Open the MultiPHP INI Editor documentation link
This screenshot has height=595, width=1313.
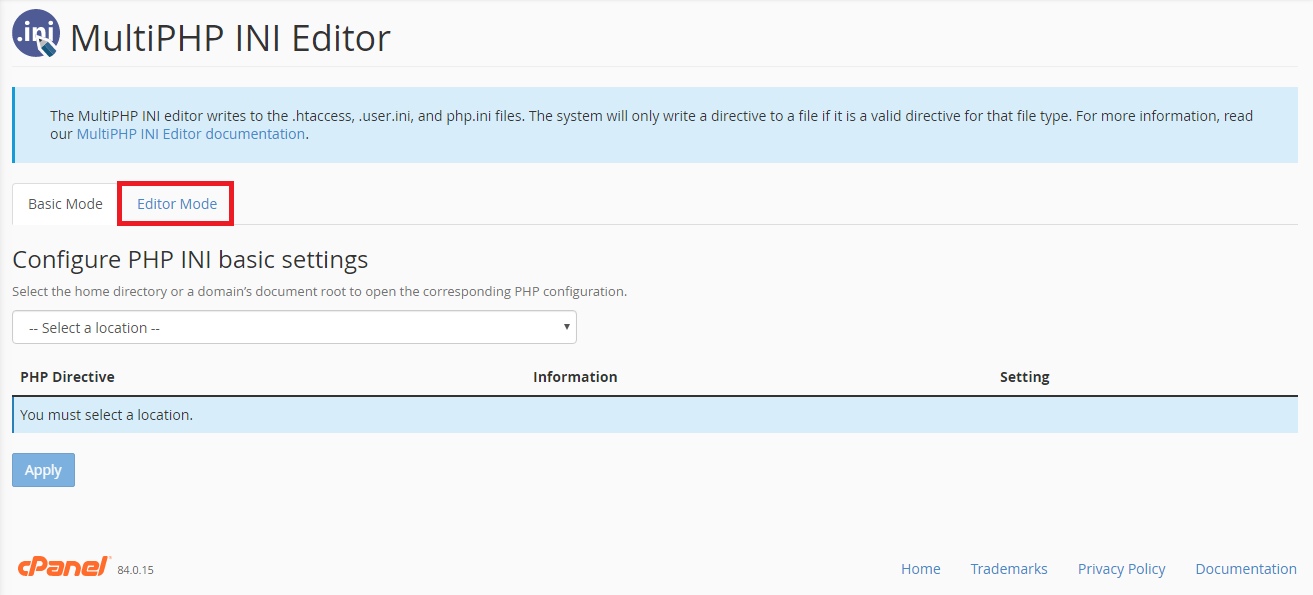tap(191, 134)
